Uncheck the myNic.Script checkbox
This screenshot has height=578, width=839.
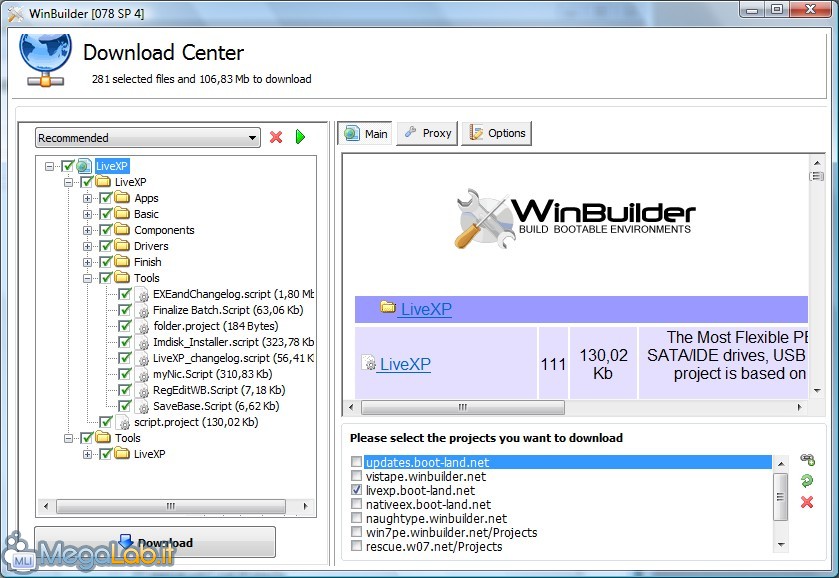pyautogui.click(x=125, y=374)
